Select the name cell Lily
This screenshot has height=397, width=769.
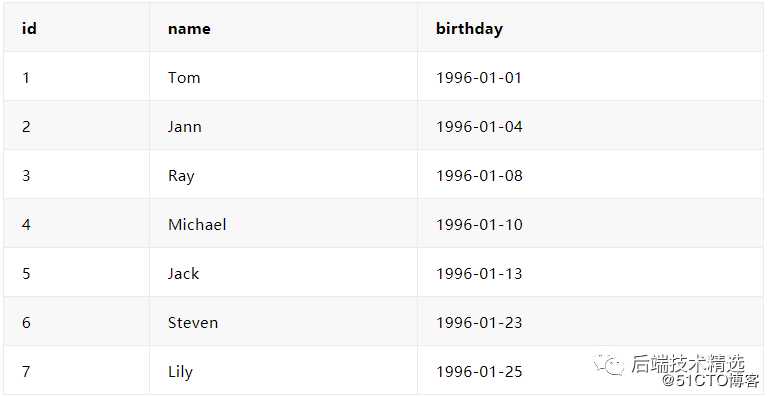coord(283,371)
